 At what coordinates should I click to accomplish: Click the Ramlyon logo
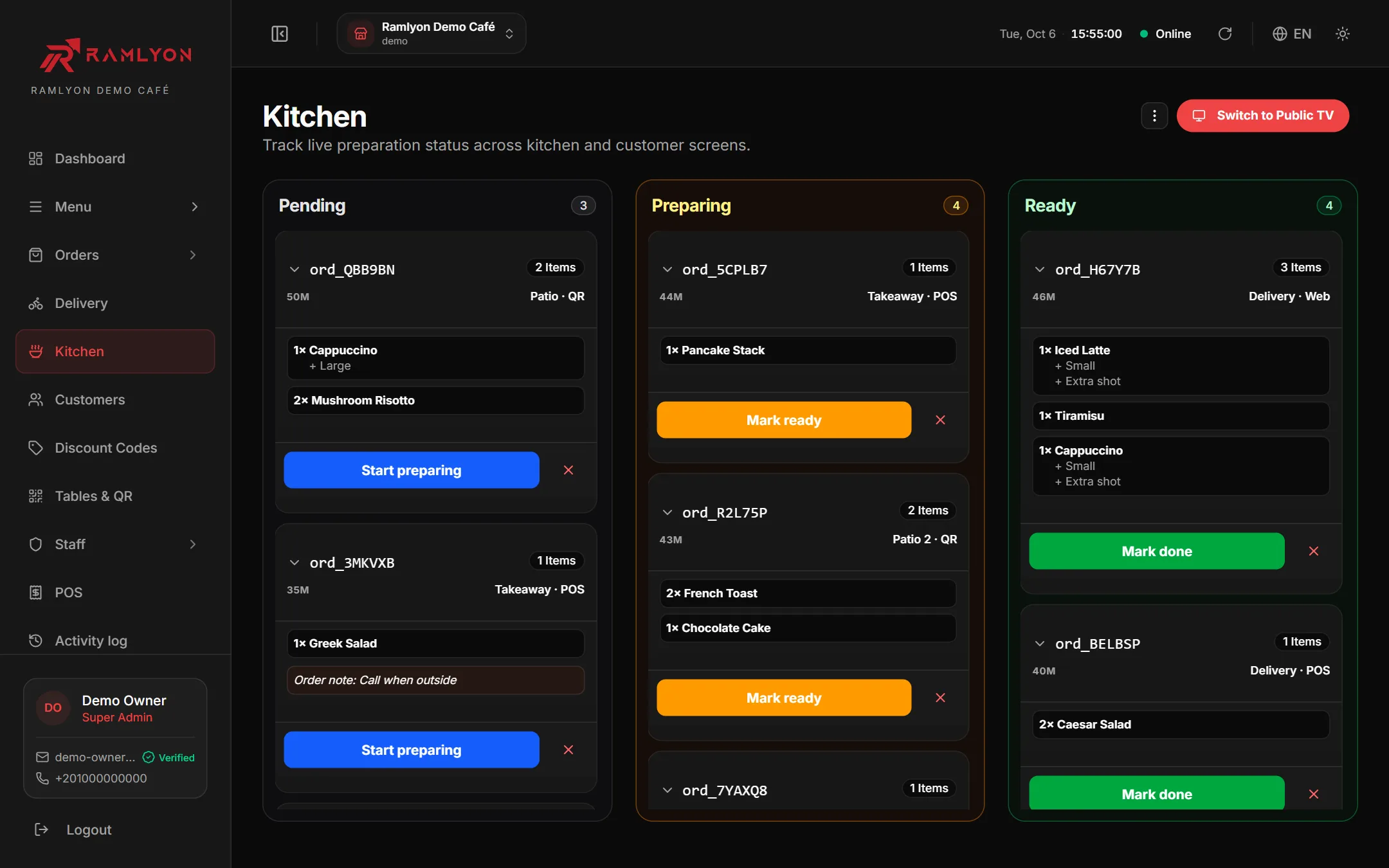[116, 55]
